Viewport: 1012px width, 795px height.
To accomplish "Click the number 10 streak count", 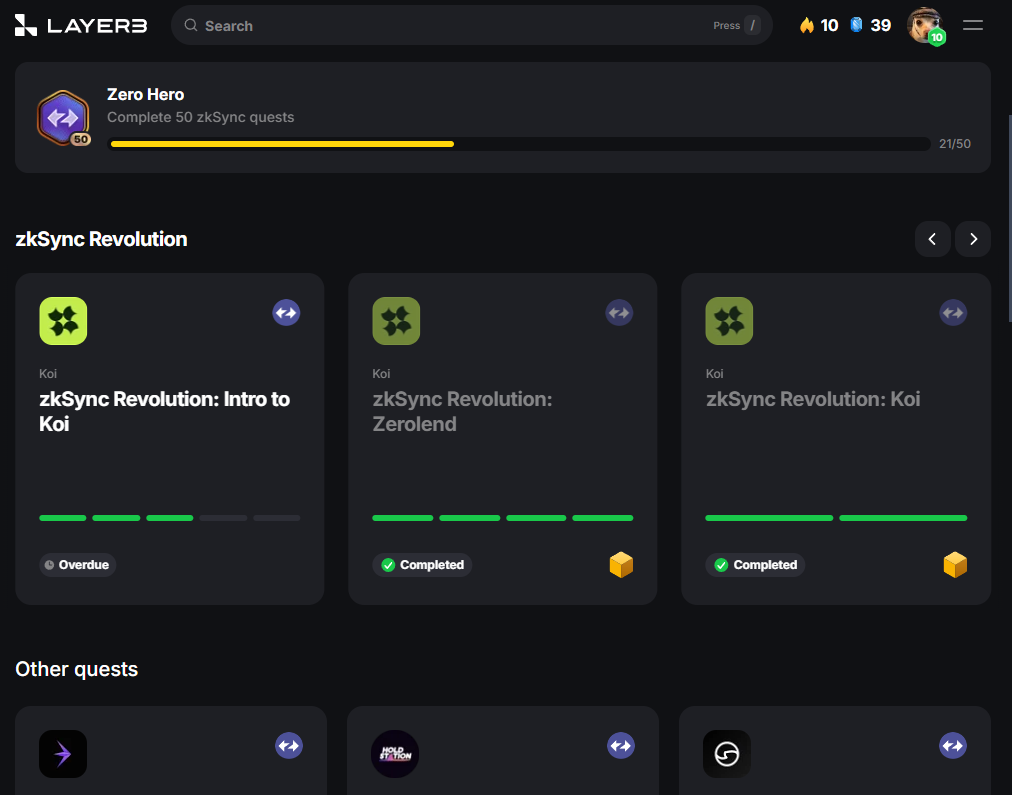I will 829,25.
